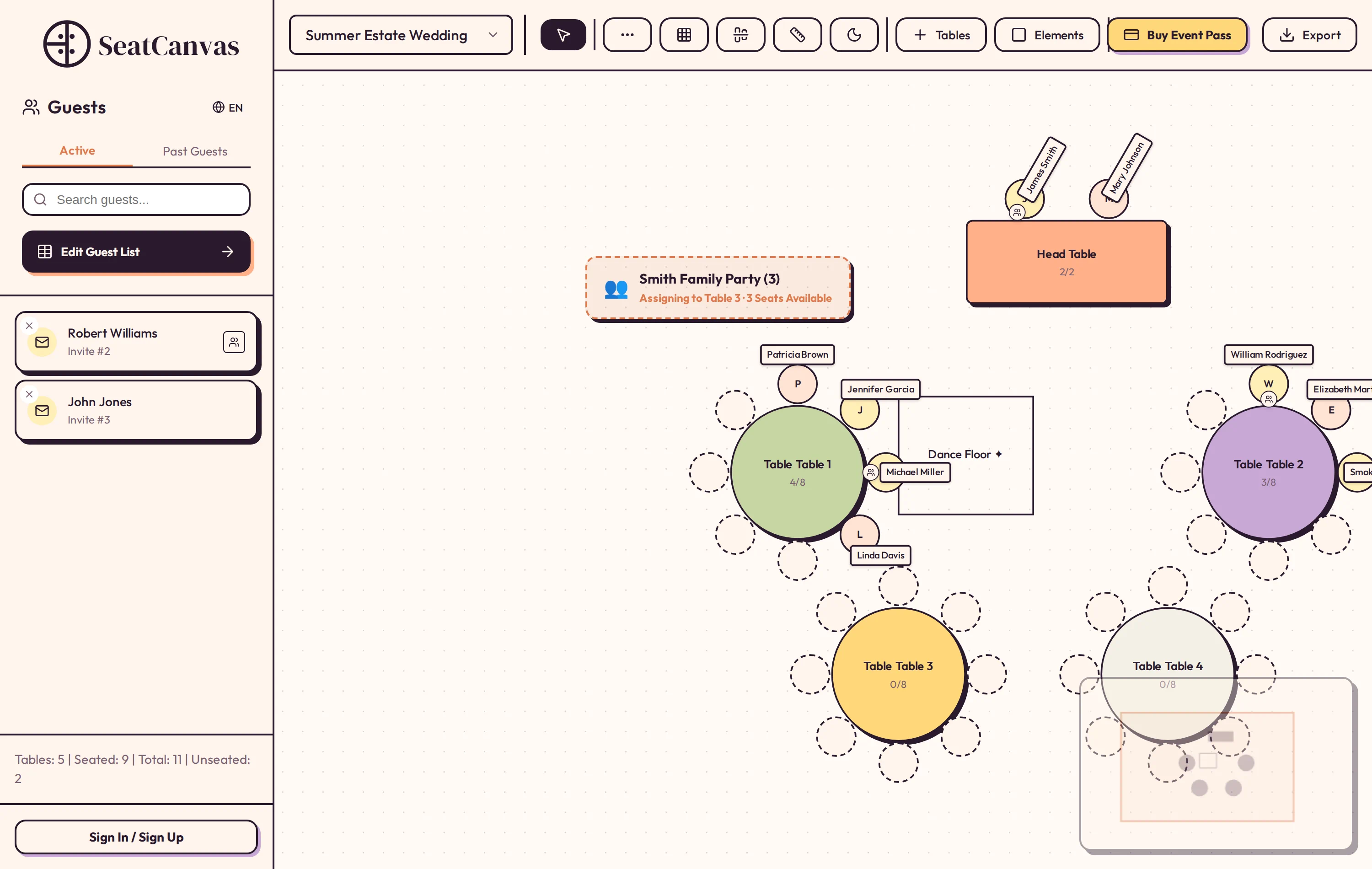The height and width of the screenshot is (869, 1372).
Task: Remove Robert Williams with the X icon
Action: click(30, 325)
